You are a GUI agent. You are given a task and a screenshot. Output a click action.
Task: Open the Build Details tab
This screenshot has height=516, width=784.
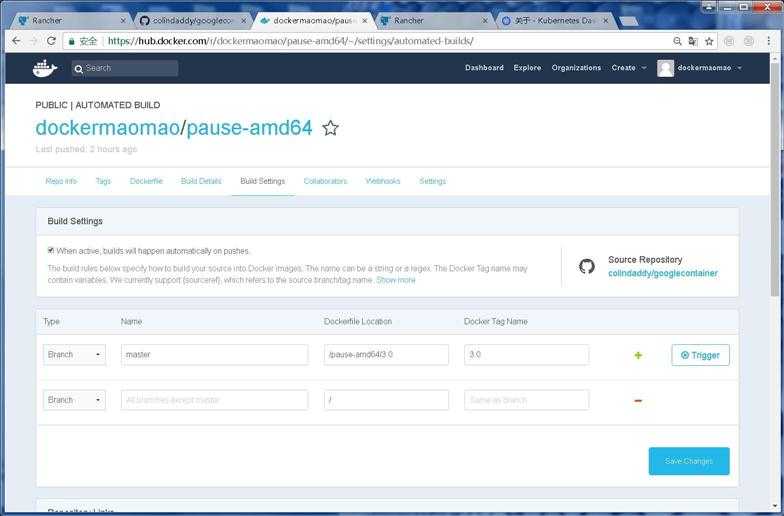point(201,181)
